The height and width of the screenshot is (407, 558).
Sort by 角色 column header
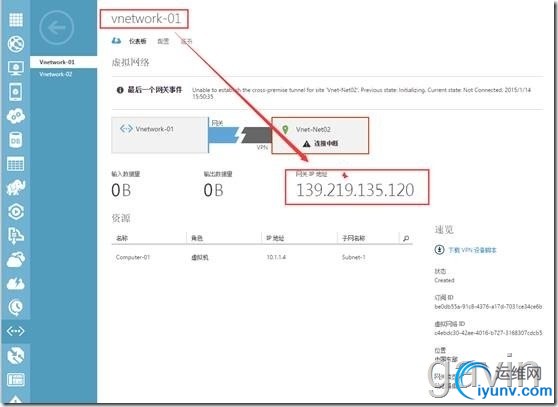(x=197, y=238)
